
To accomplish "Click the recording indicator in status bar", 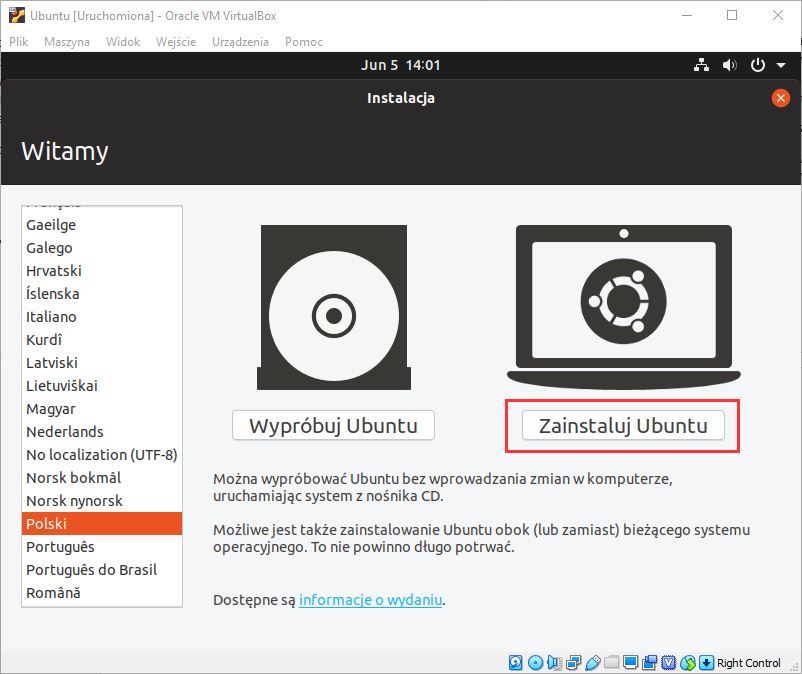I will (x=650, y=663).
